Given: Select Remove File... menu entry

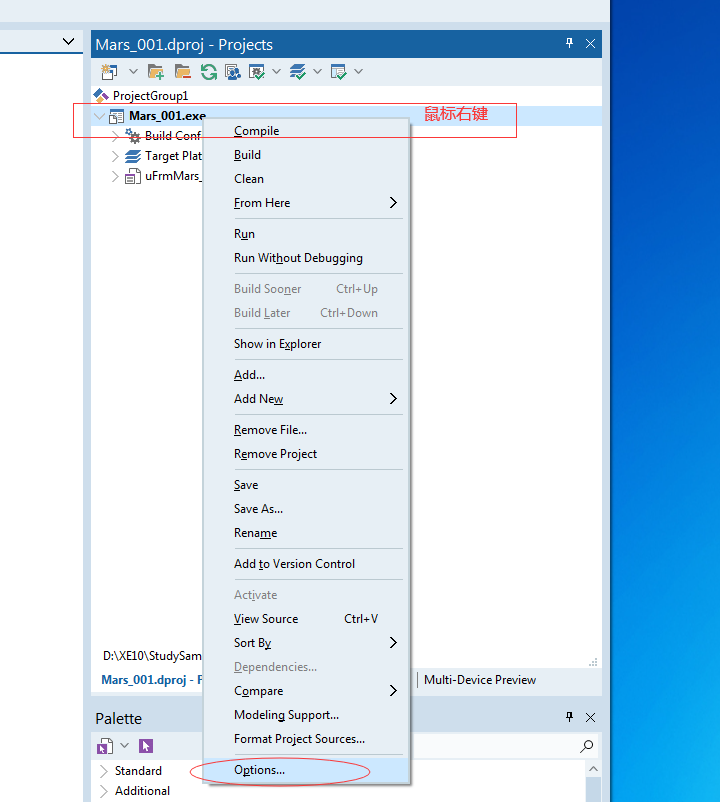Looking at the screenshot, I should click(307, 430).
